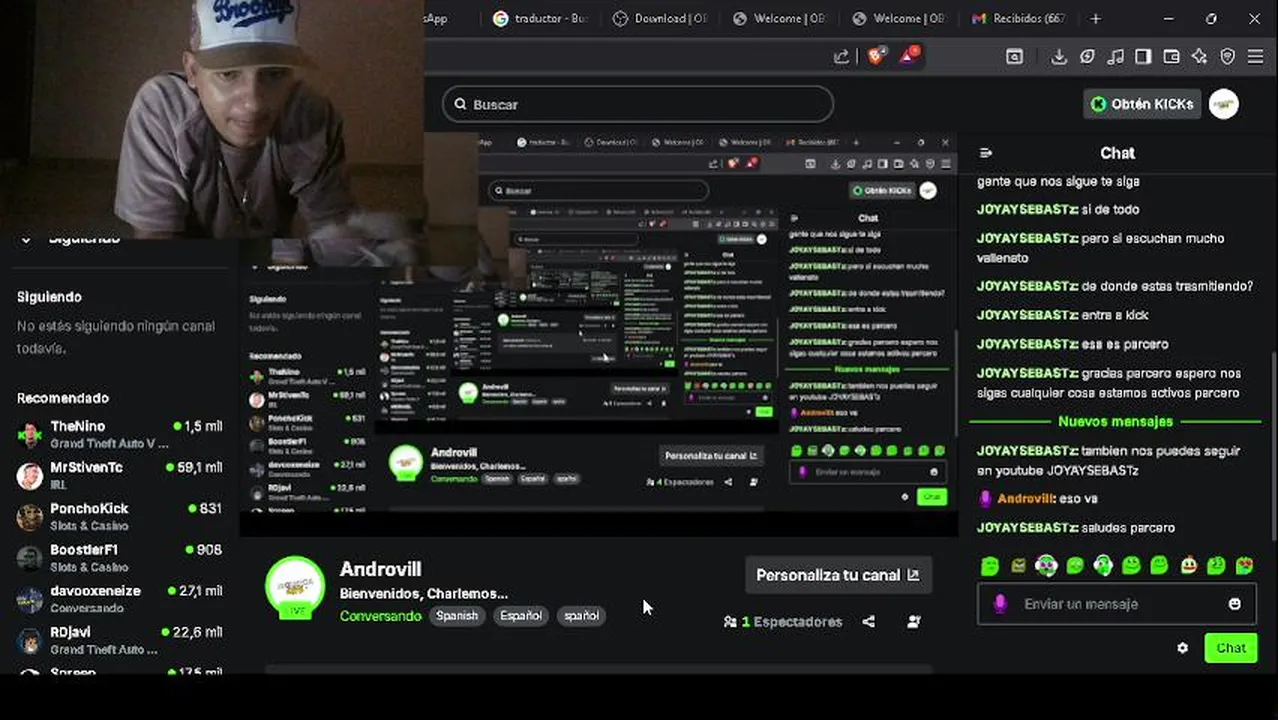
Task: Open recommended channel TheNino
Action: click(x=120, y=434)
